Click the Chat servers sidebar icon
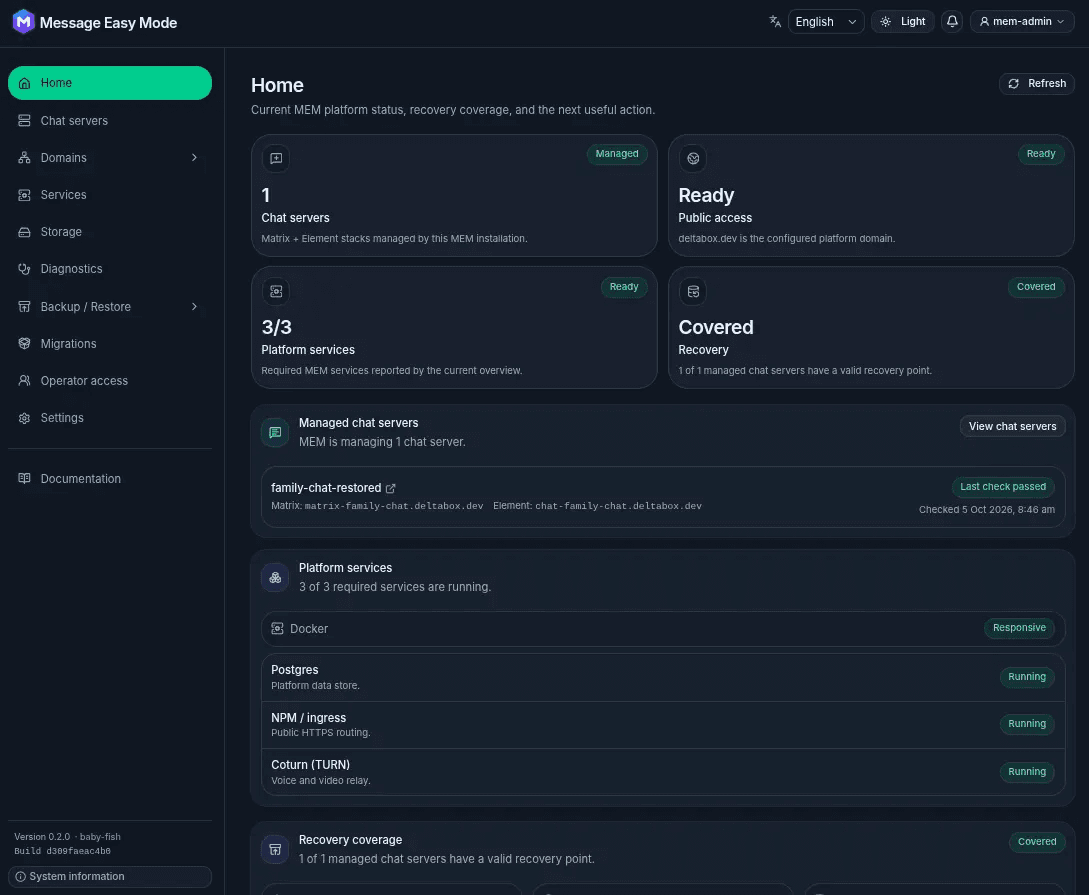 24,121
